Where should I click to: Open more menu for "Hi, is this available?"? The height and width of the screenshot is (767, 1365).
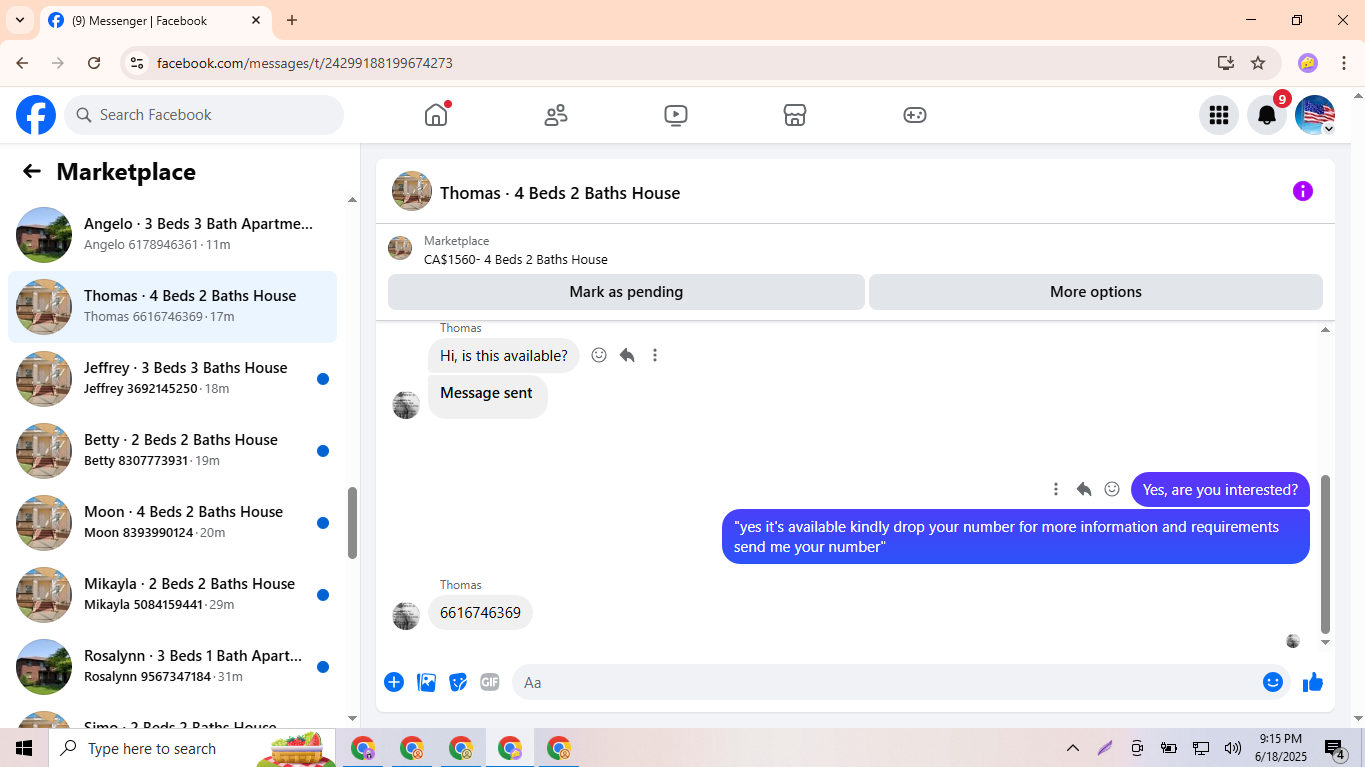[655, 355]
